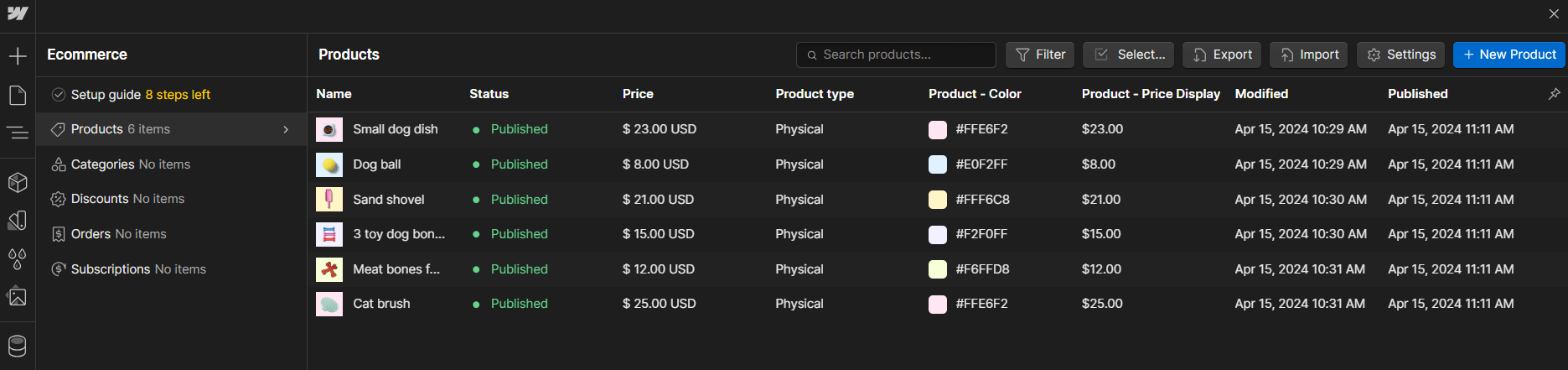The height and width of the screenshot is (370, 1568).
Task: Click the Sand shovel color swatch
Action: click(x=938, y=200)
